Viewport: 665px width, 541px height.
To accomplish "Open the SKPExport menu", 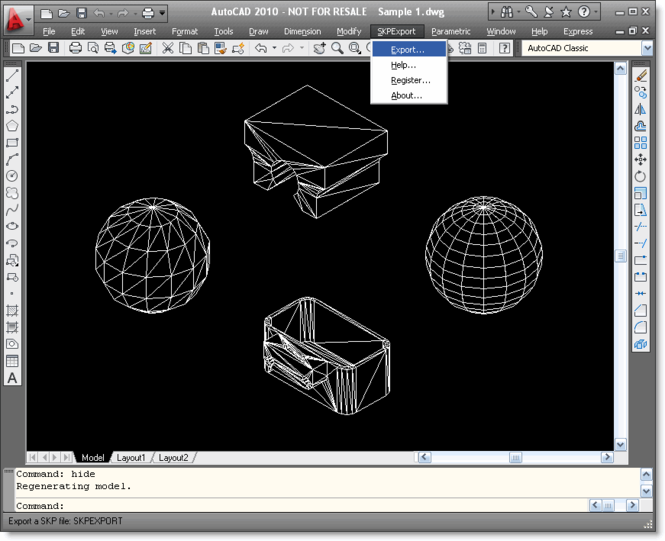I will point(397,31).
